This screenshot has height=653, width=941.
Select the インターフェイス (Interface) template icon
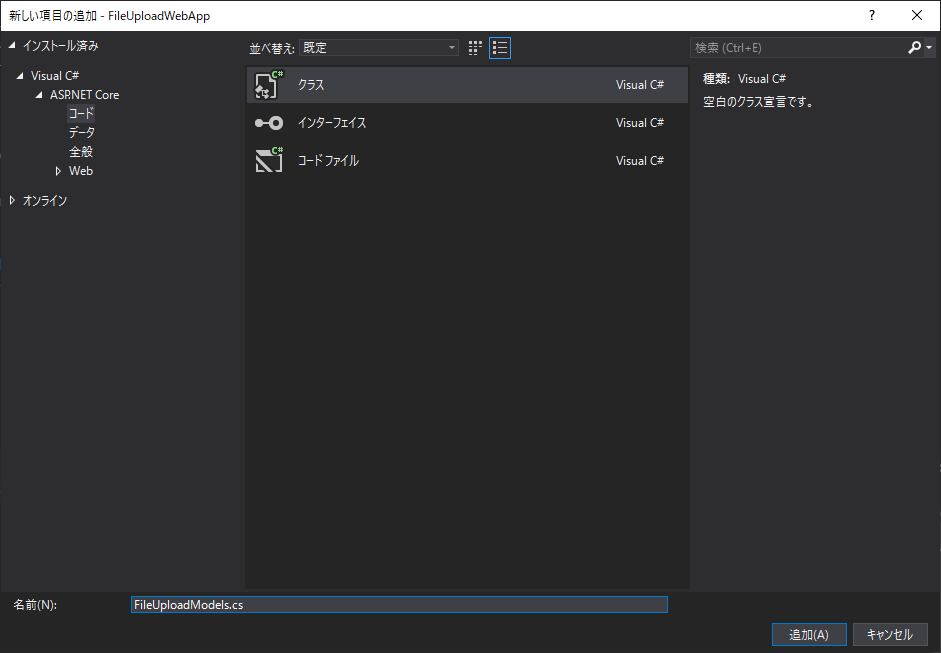click(268, 123)
